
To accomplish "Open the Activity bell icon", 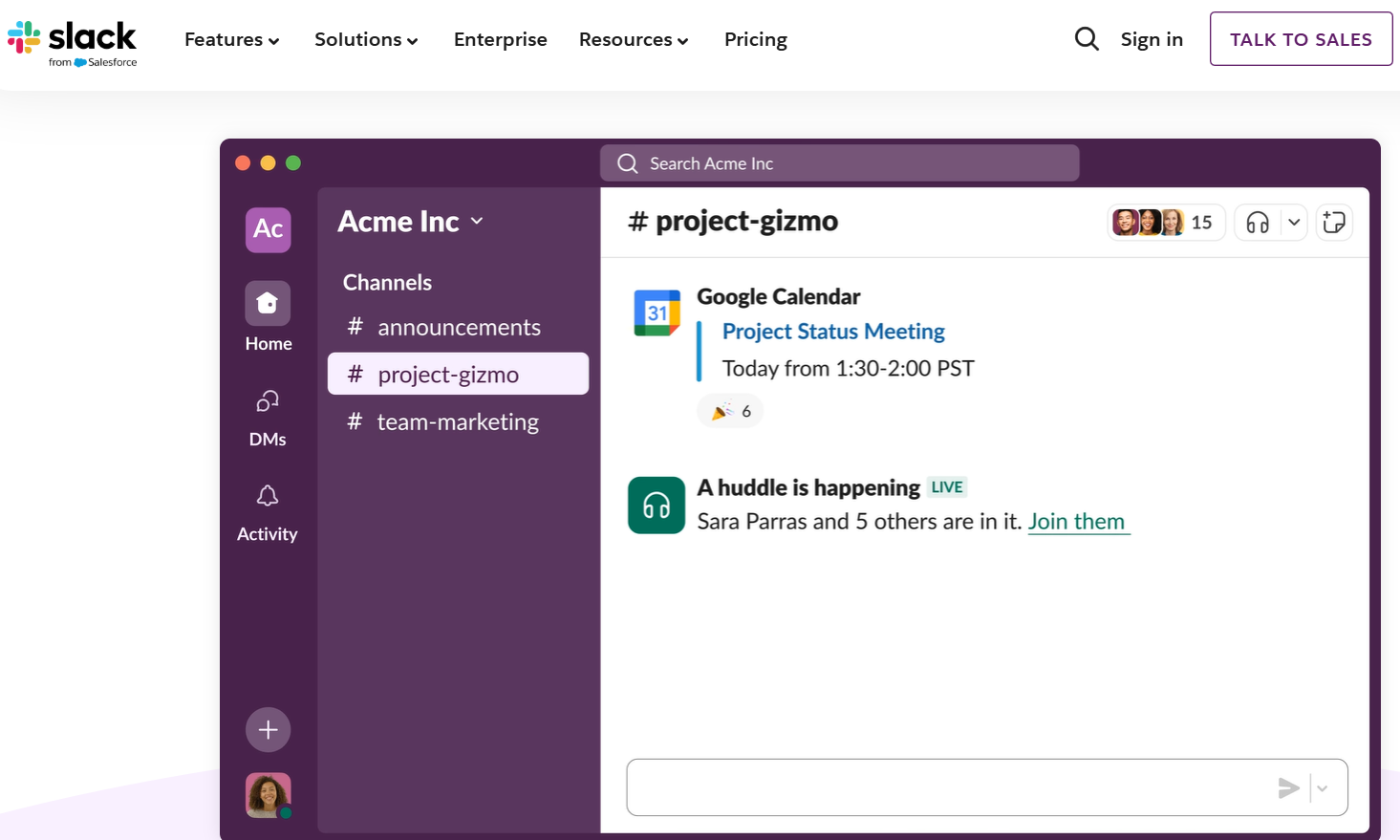I will (268, 496).
